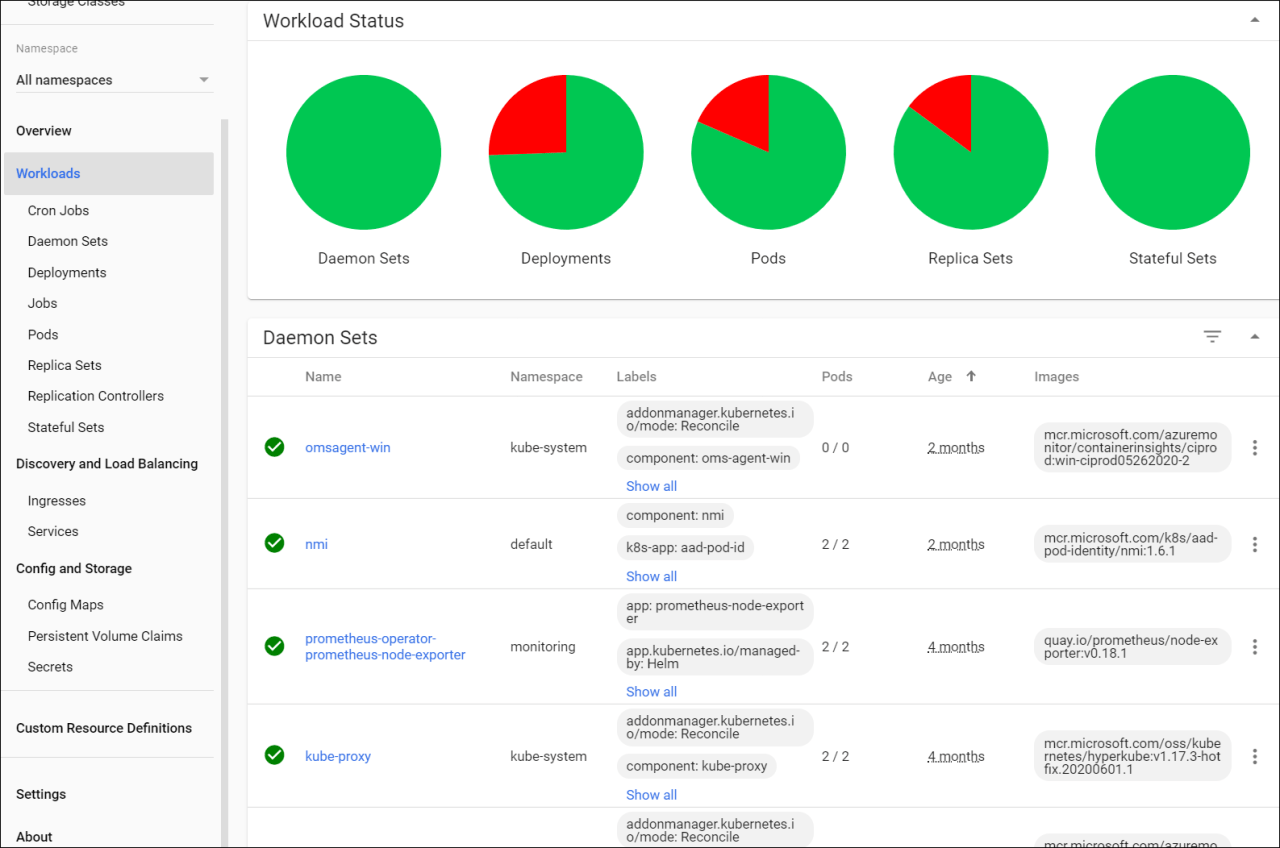Toggle the Age column sort arrow

click(x=972, y=376)
